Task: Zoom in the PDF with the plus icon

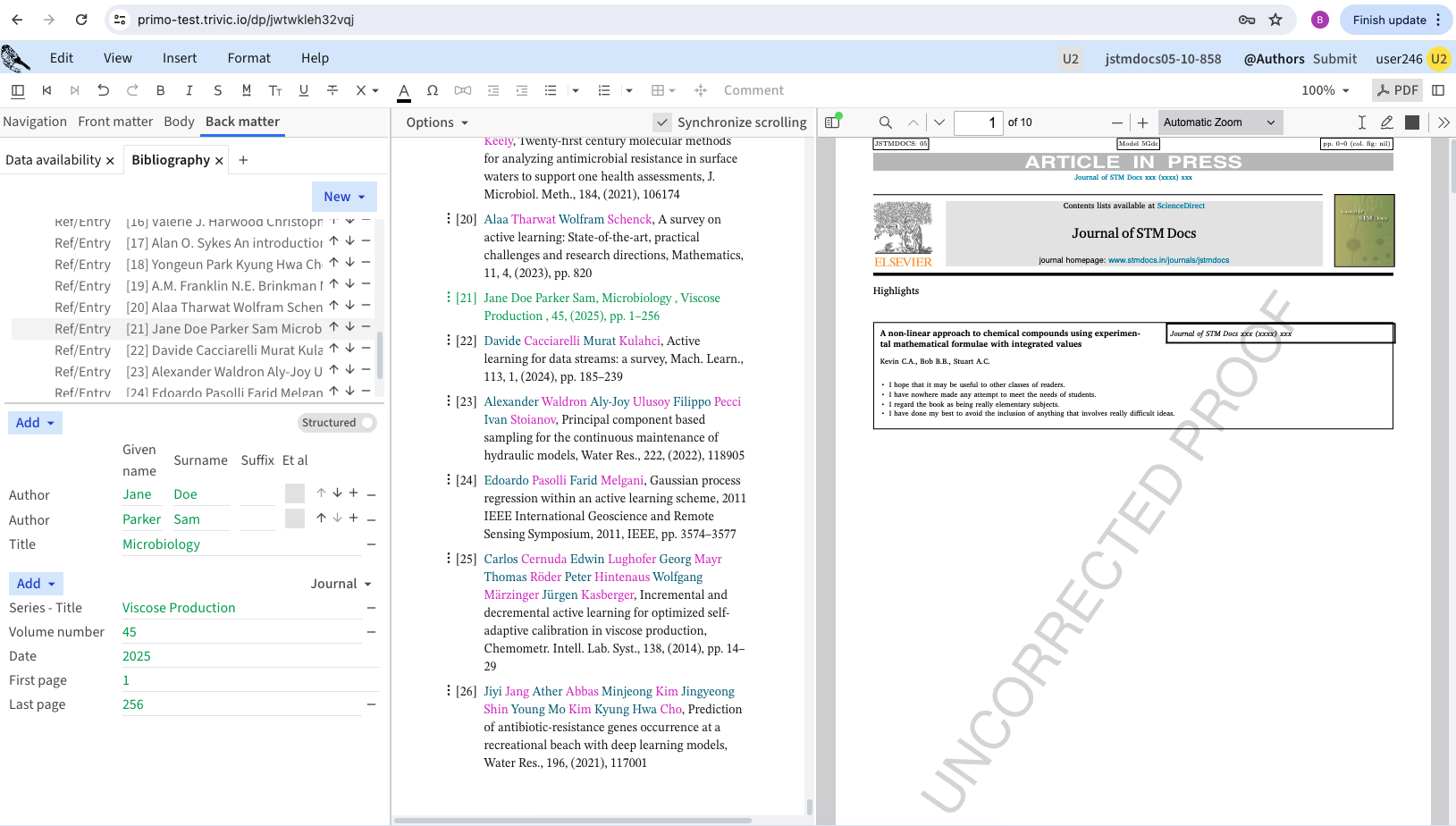Action: (x=1142, y=122)
